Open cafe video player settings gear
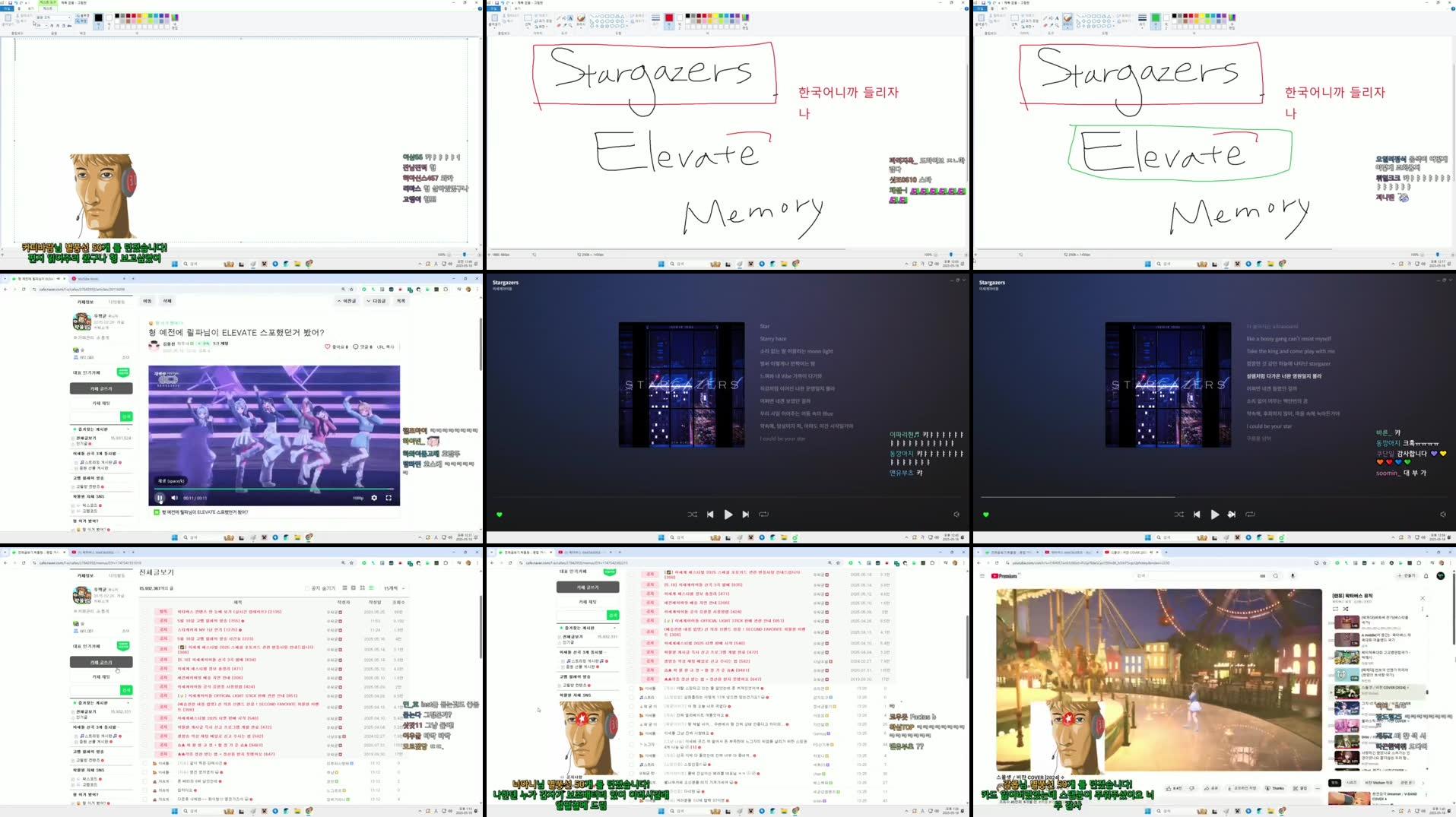The height and width of the screenshot is (817, 1456). click(x=374, y=498)
